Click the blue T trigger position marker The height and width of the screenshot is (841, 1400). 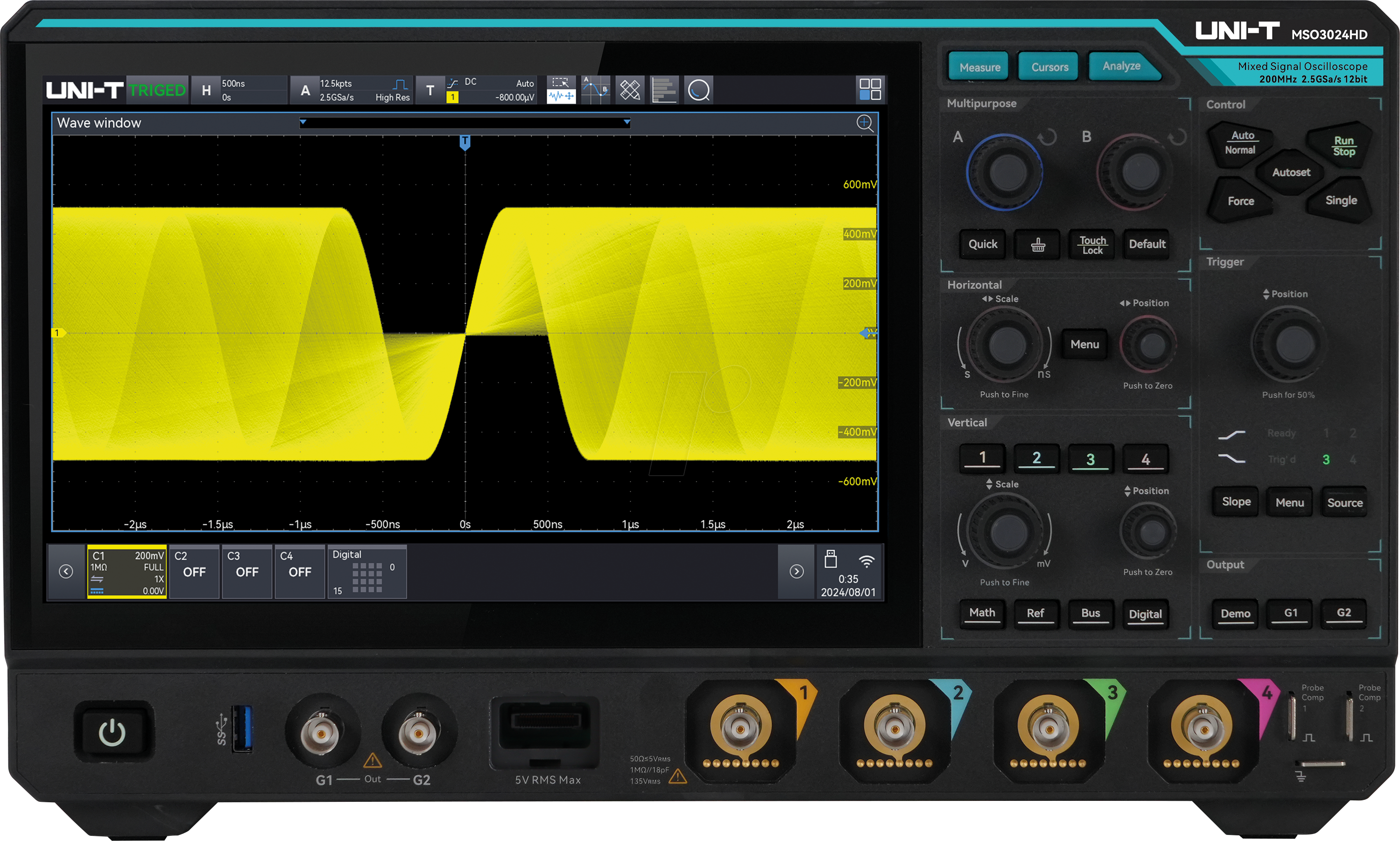click(465, 142)
